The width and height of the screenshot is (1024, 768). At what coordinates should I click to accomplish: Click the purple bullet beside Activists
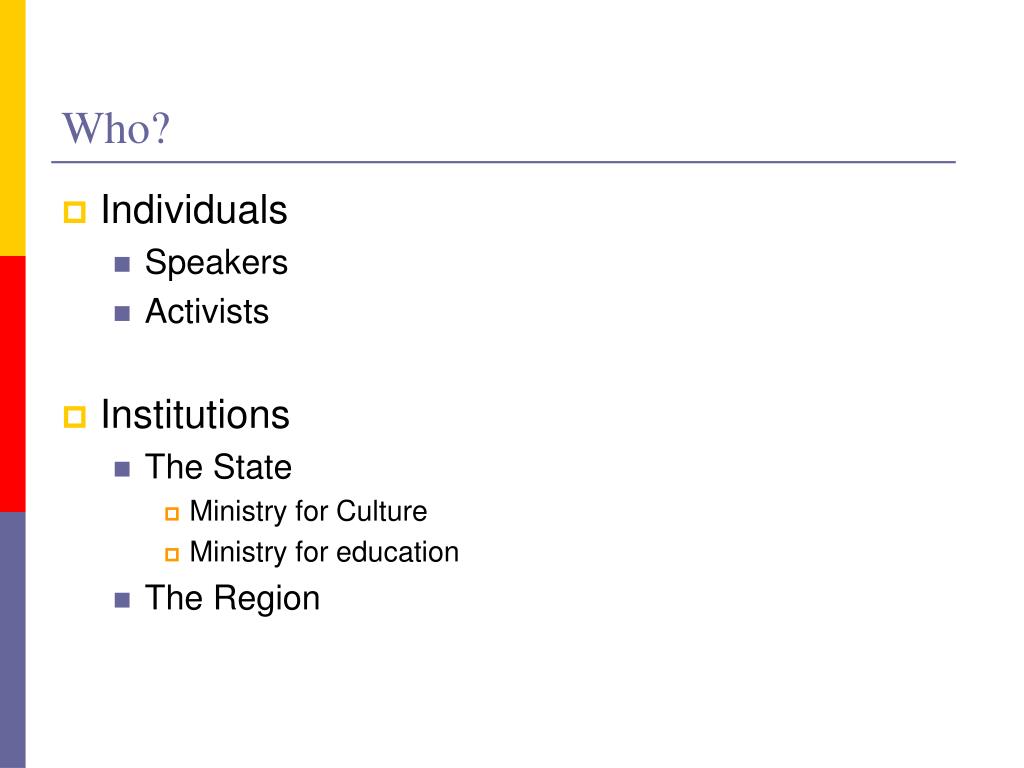coord(122,313)
